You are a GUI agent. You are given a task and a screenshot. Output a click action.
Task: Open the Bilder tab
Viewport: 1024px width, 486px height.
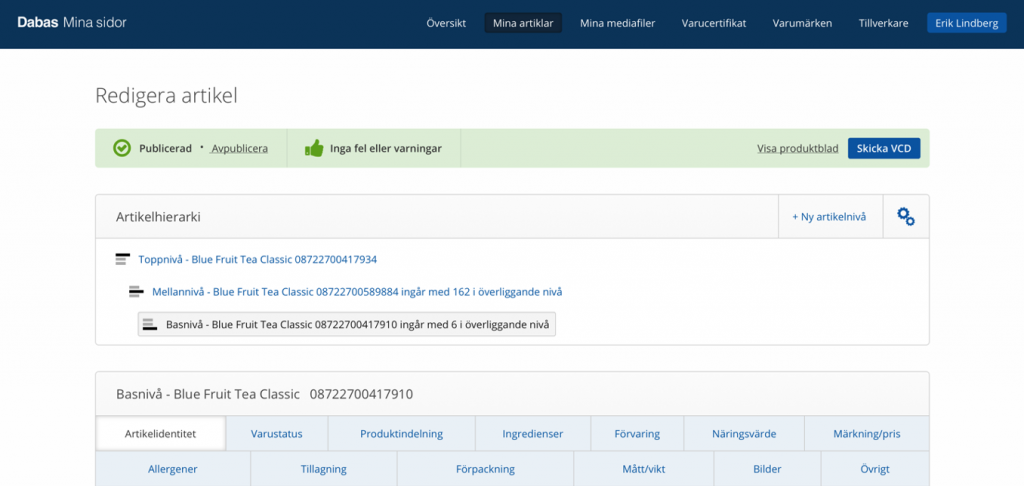coord(767,469)
